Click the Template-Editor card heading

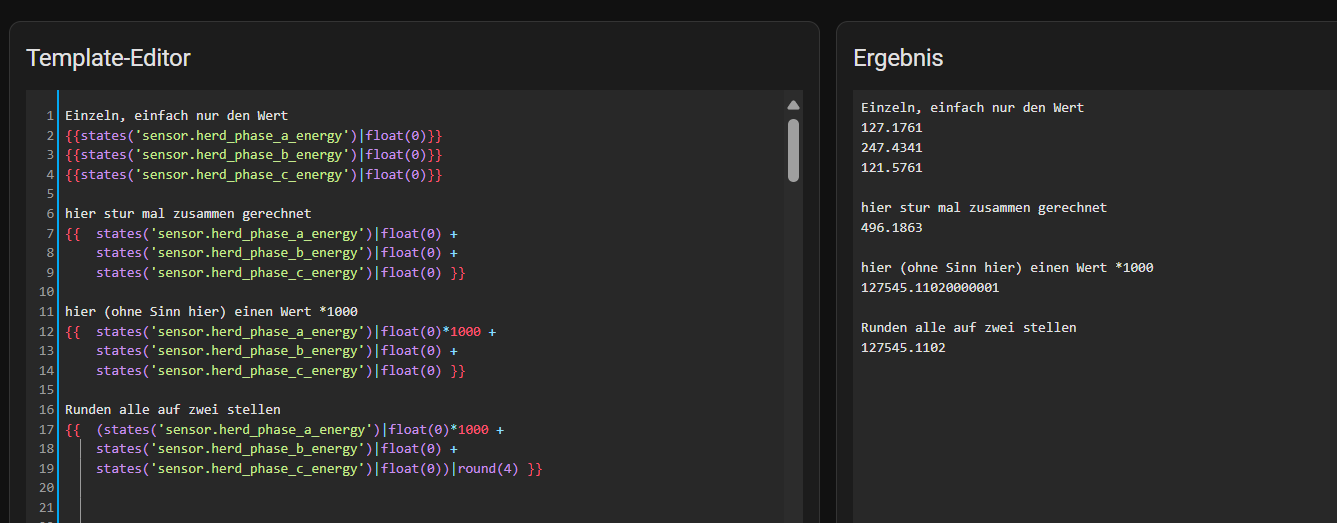[x=108, y=58]
